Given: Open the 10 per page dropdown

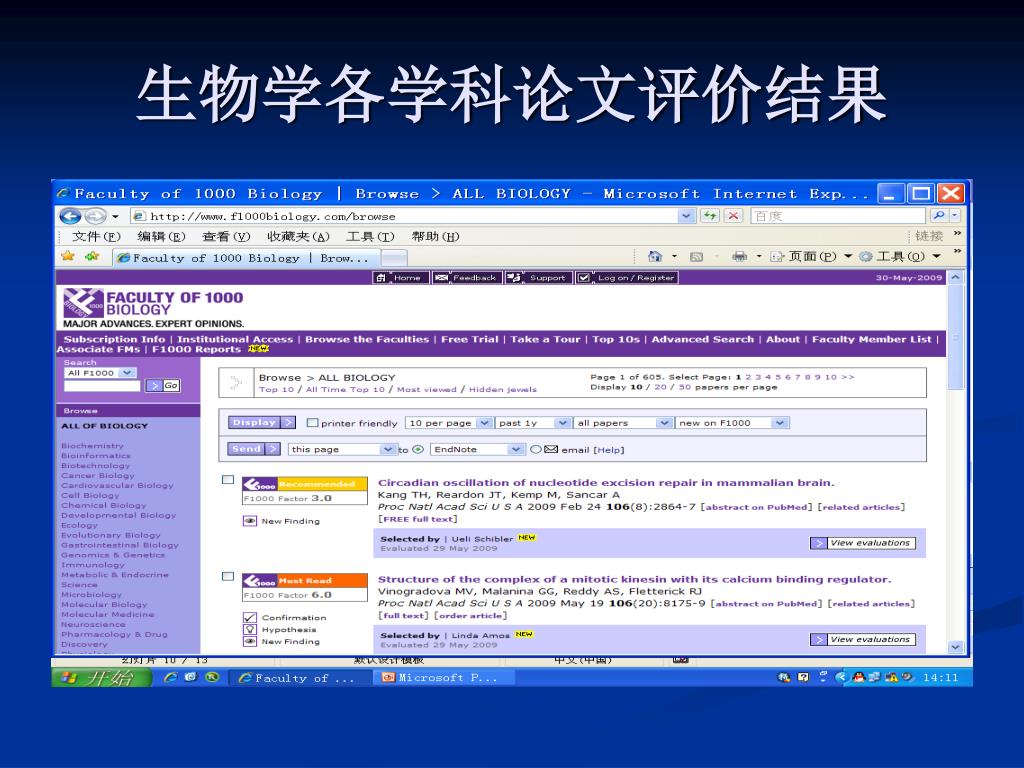Looking at the screenshot, I should click(448, 423).
